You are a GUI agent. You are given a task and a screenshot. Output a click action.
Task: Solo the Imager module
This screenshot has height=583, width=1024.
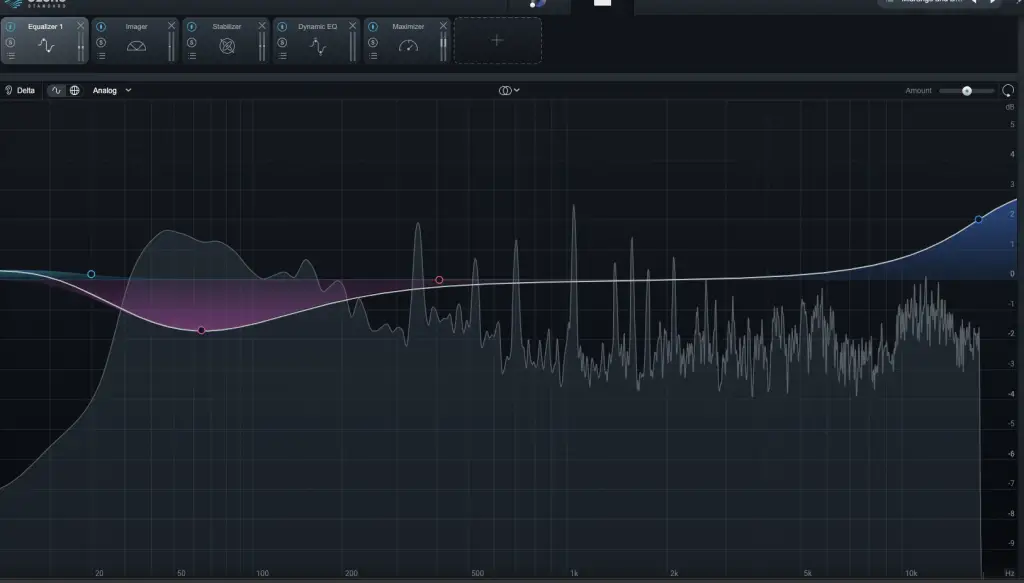(x=101, y=42)
